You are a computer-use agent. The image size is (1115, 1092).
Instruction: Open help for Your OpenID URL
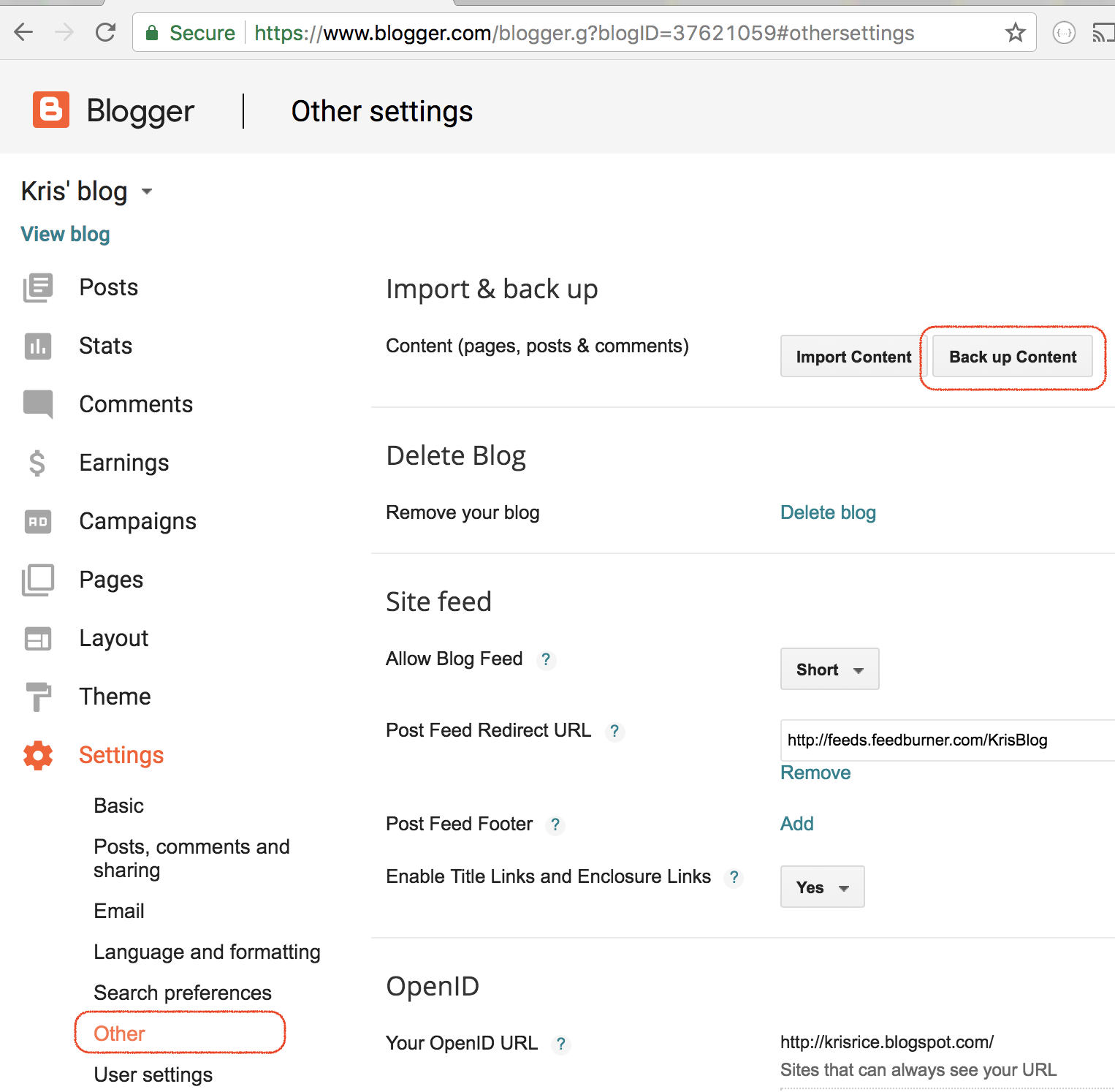coord(560,1044)
